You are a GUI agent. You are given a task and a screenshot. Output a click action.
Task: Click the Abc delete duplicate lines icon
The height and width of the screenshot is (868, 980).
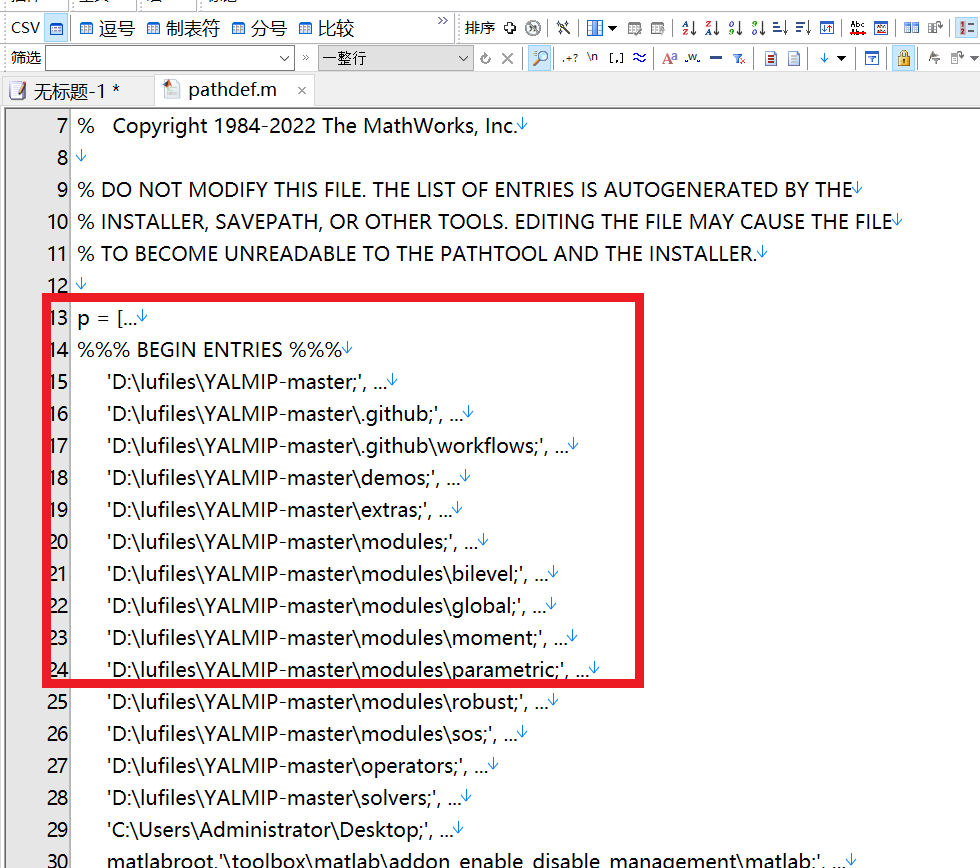[858, 28]
